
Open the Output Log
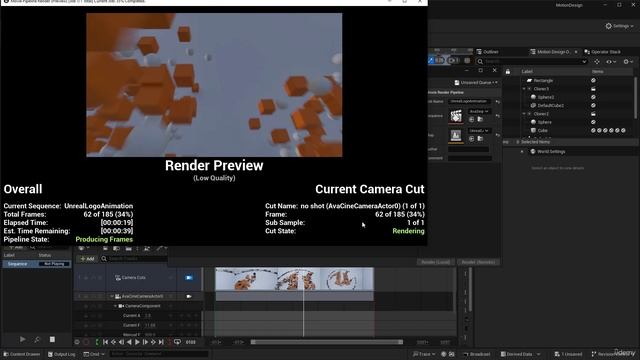(62, 354)
